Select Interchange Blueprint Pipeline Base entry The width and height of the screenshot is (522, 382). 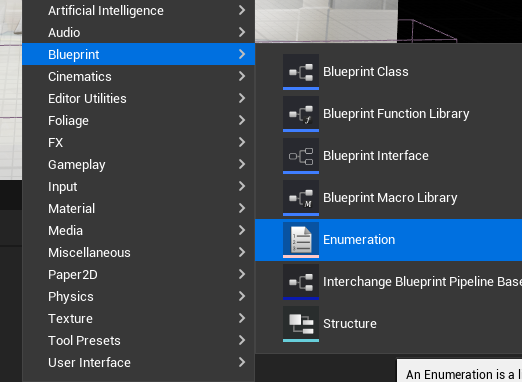388,282
